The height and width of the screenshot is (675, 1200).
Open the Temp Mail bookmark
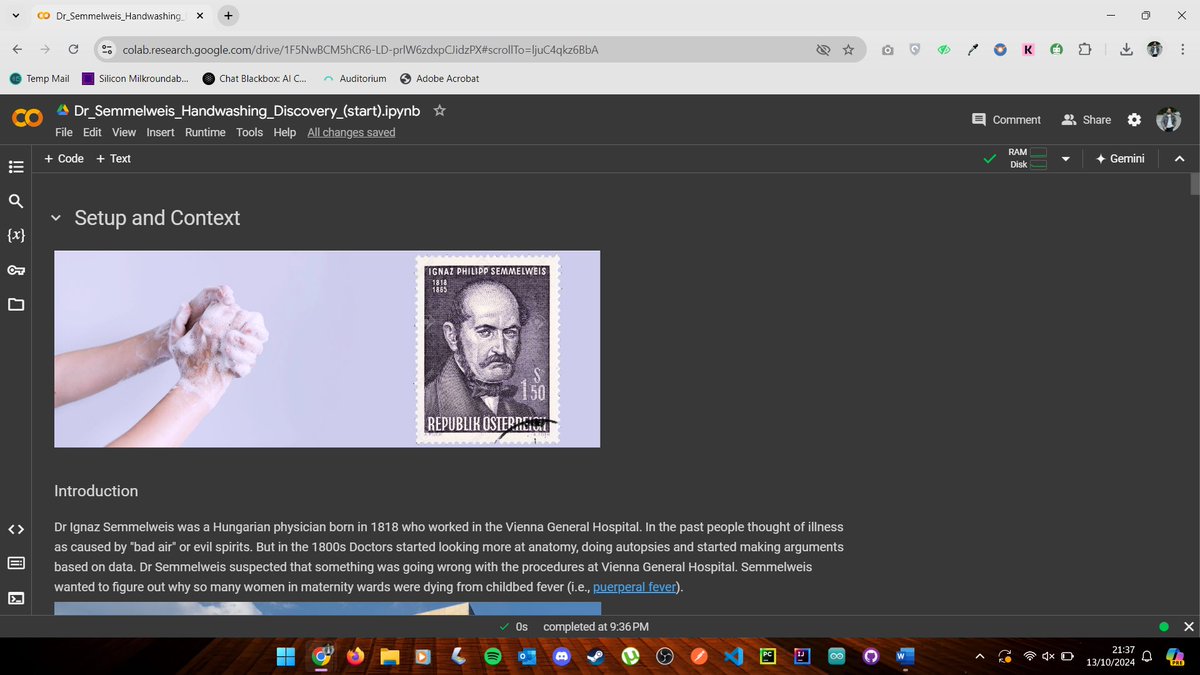pyautogui.click(x=40, y=78)
